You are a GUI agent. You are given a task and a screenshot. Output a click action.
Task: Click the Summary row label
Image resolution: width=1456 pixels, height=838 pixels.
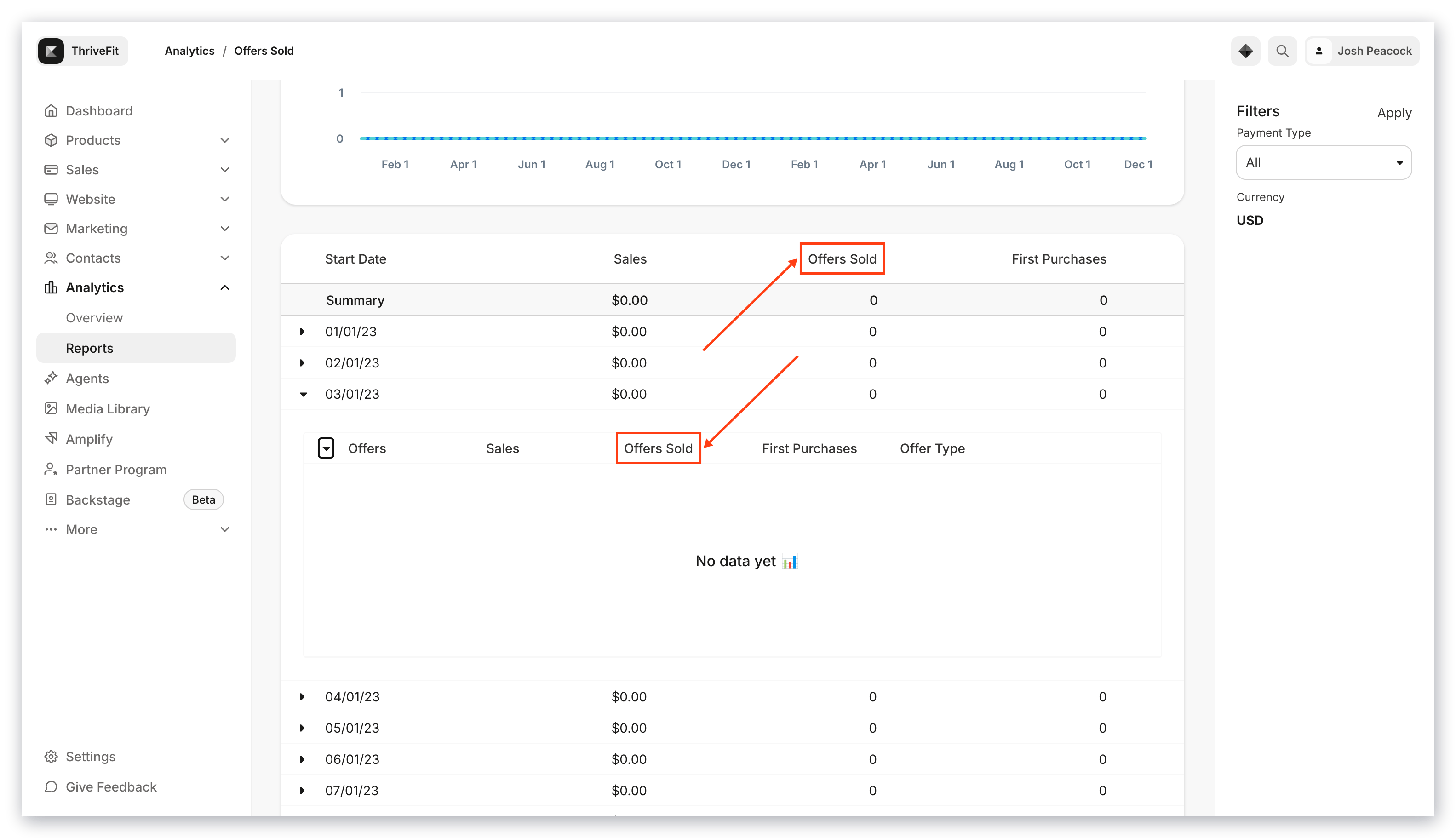pos(355,300)
